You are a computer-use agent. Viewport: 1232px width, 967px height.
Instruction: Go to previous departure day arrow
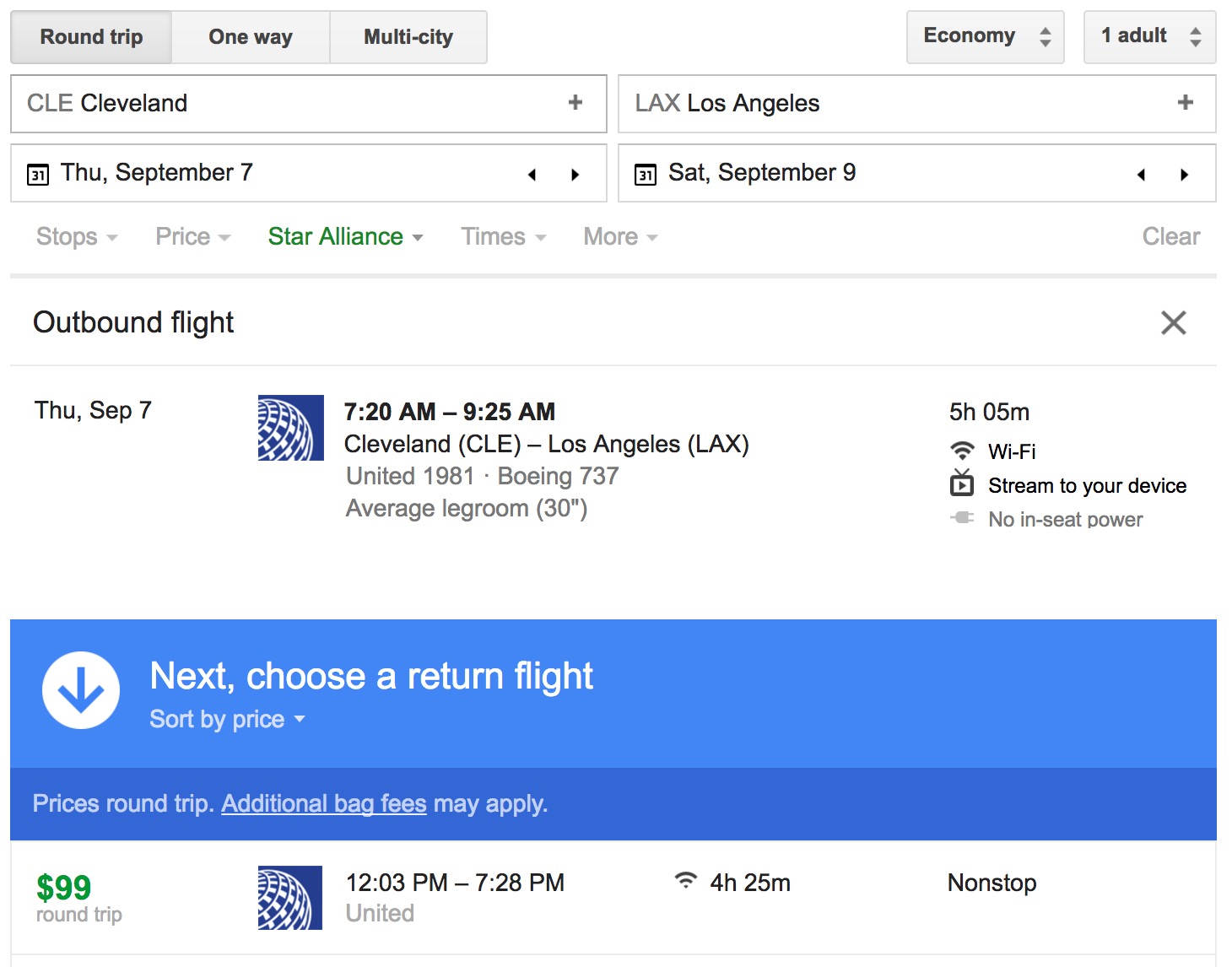pyautogui.click(x=532, y=175)
